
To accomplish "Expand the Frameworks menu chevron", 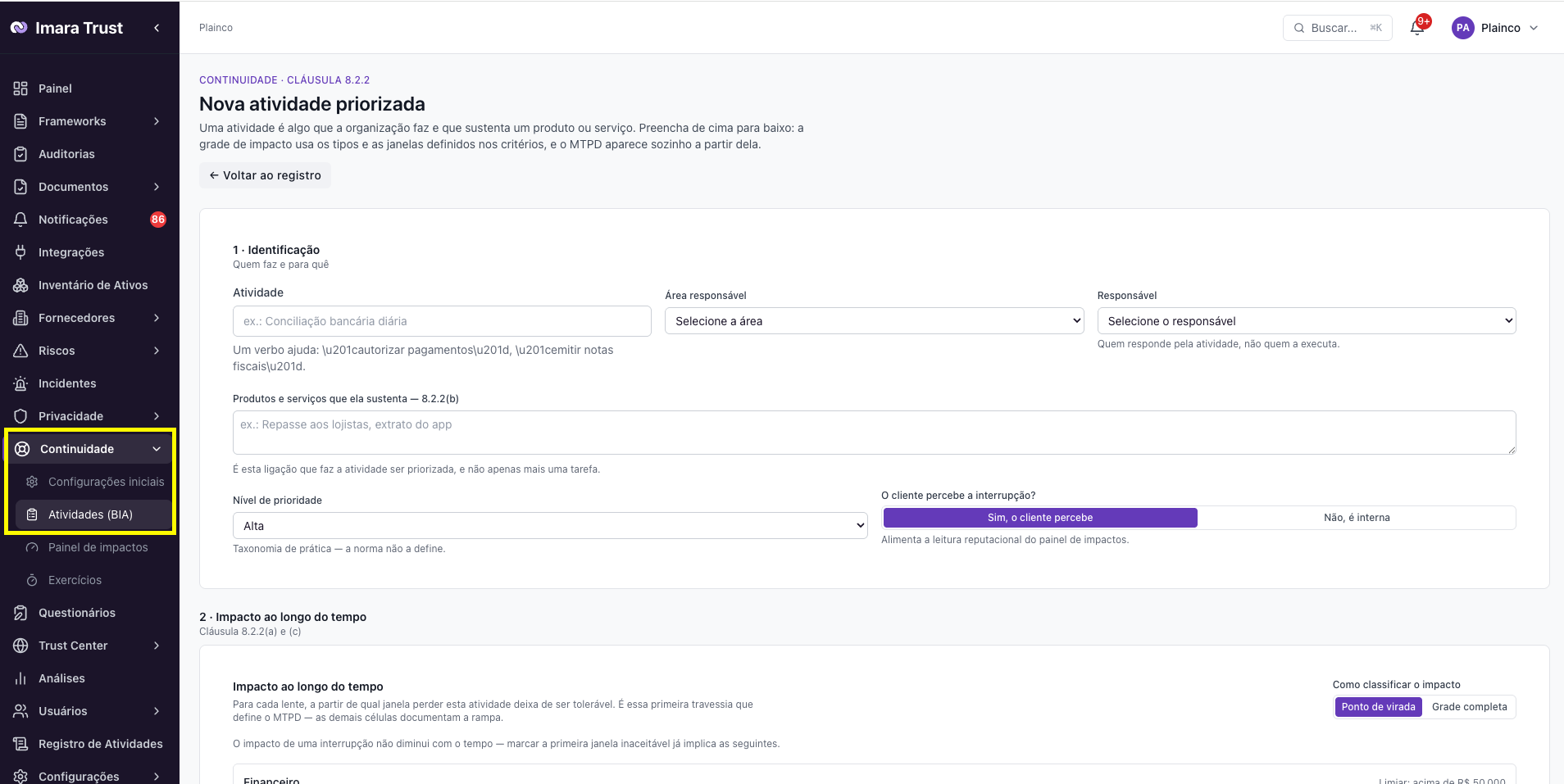I will pyautogui.click(x=157, y=121).
